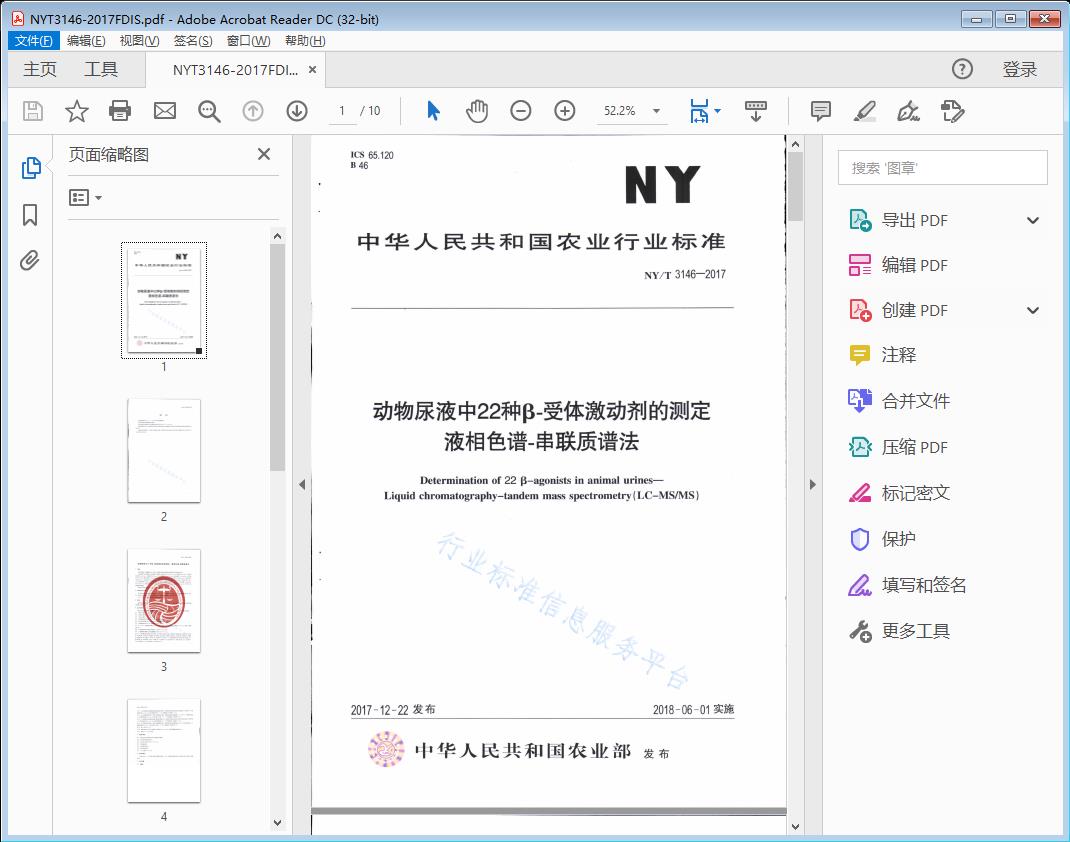The width and height of the screenshot is (1070, 842).
Task: Expand the 创建 PDF chevron
Action: point(1032,310)
